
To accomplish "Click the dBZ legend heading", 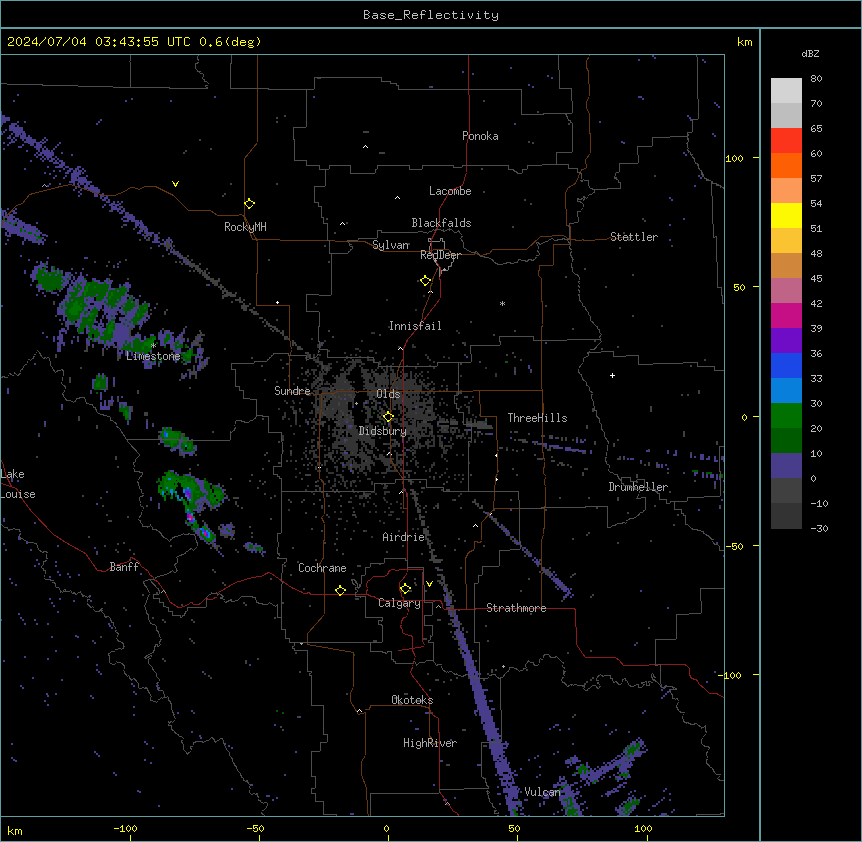I will (810, 53).
